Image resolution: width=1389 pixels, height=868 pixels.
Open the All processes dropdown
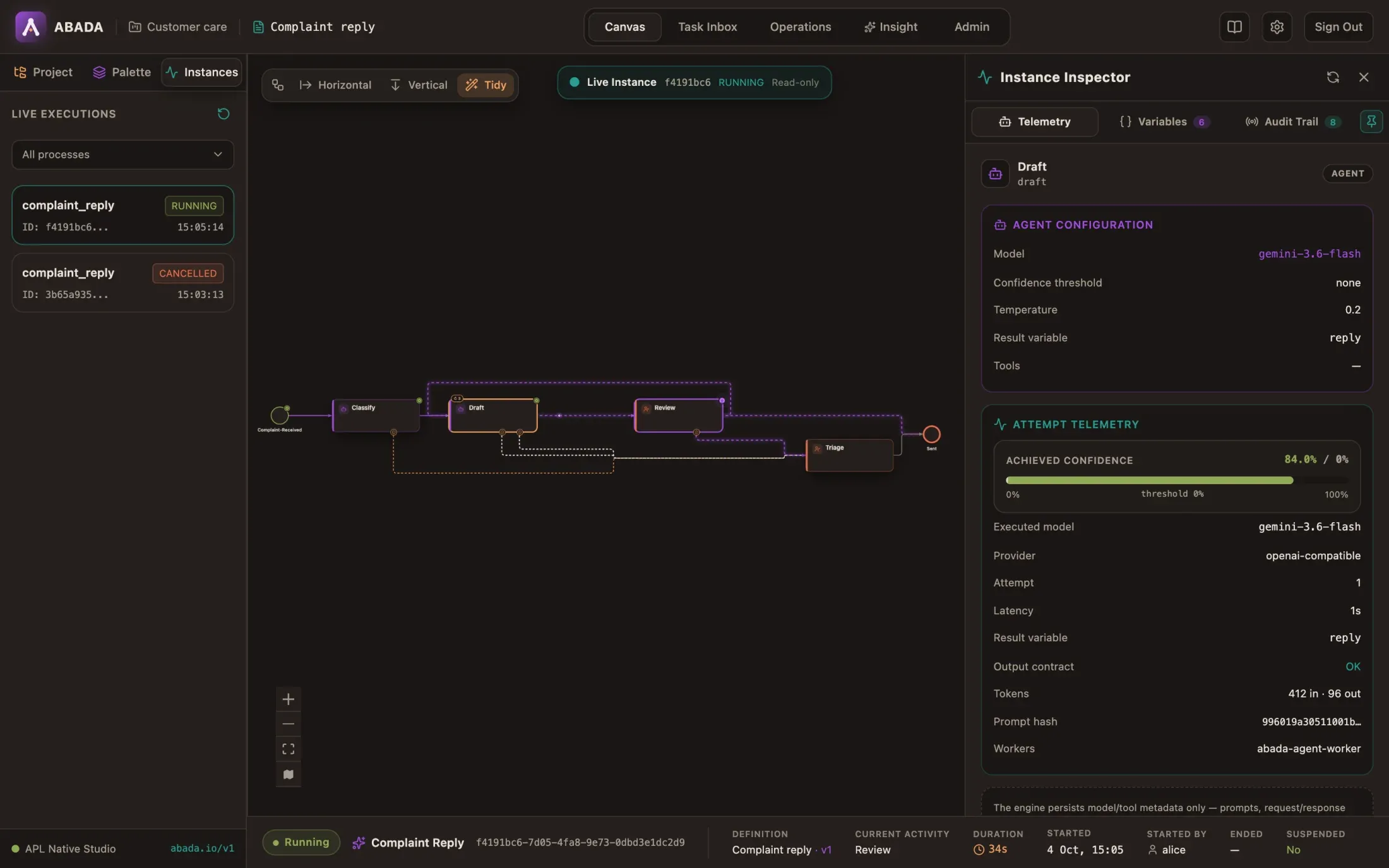pos(122,155)
